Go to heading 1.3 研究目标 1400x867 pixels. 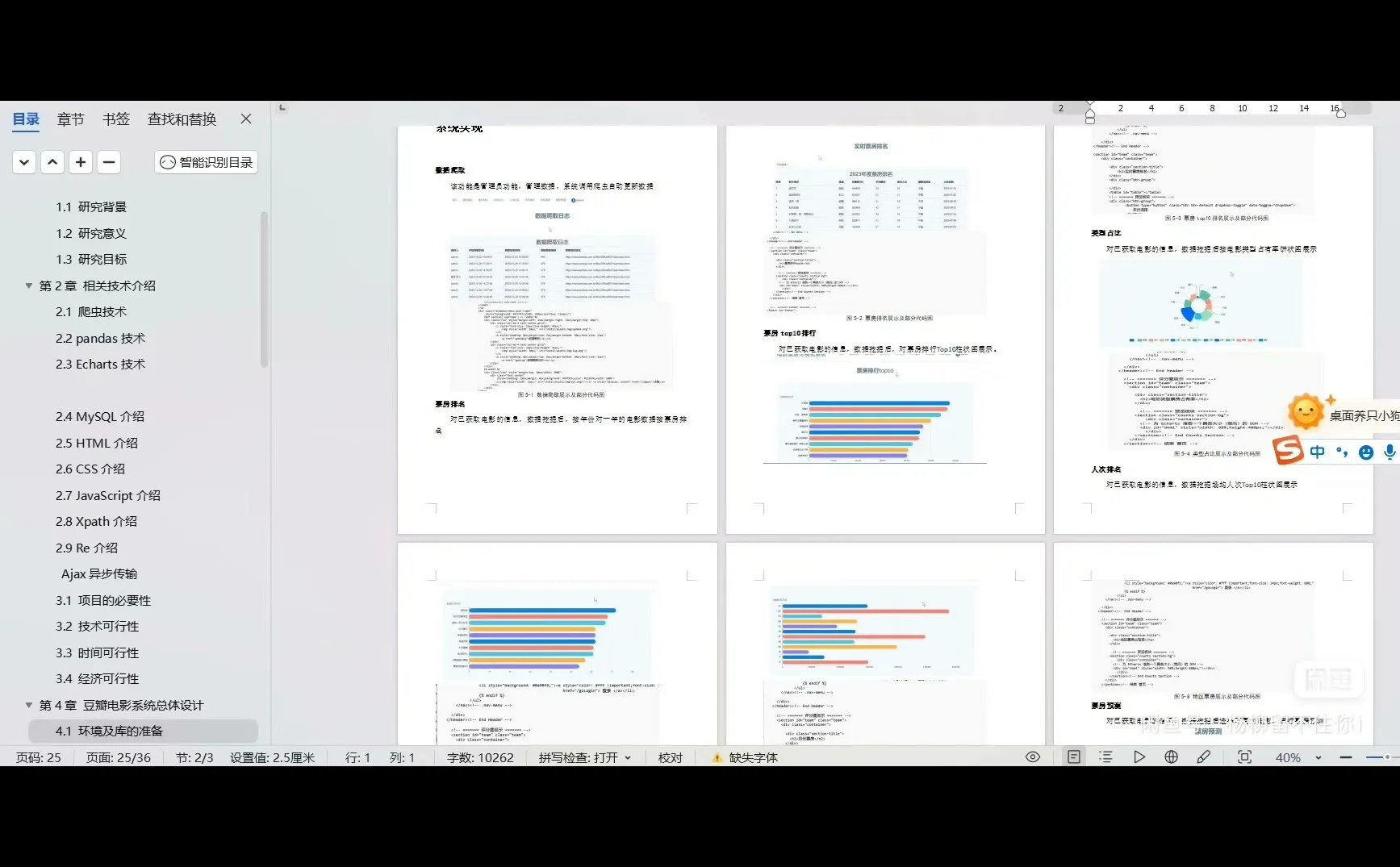(x=91, y=260)
